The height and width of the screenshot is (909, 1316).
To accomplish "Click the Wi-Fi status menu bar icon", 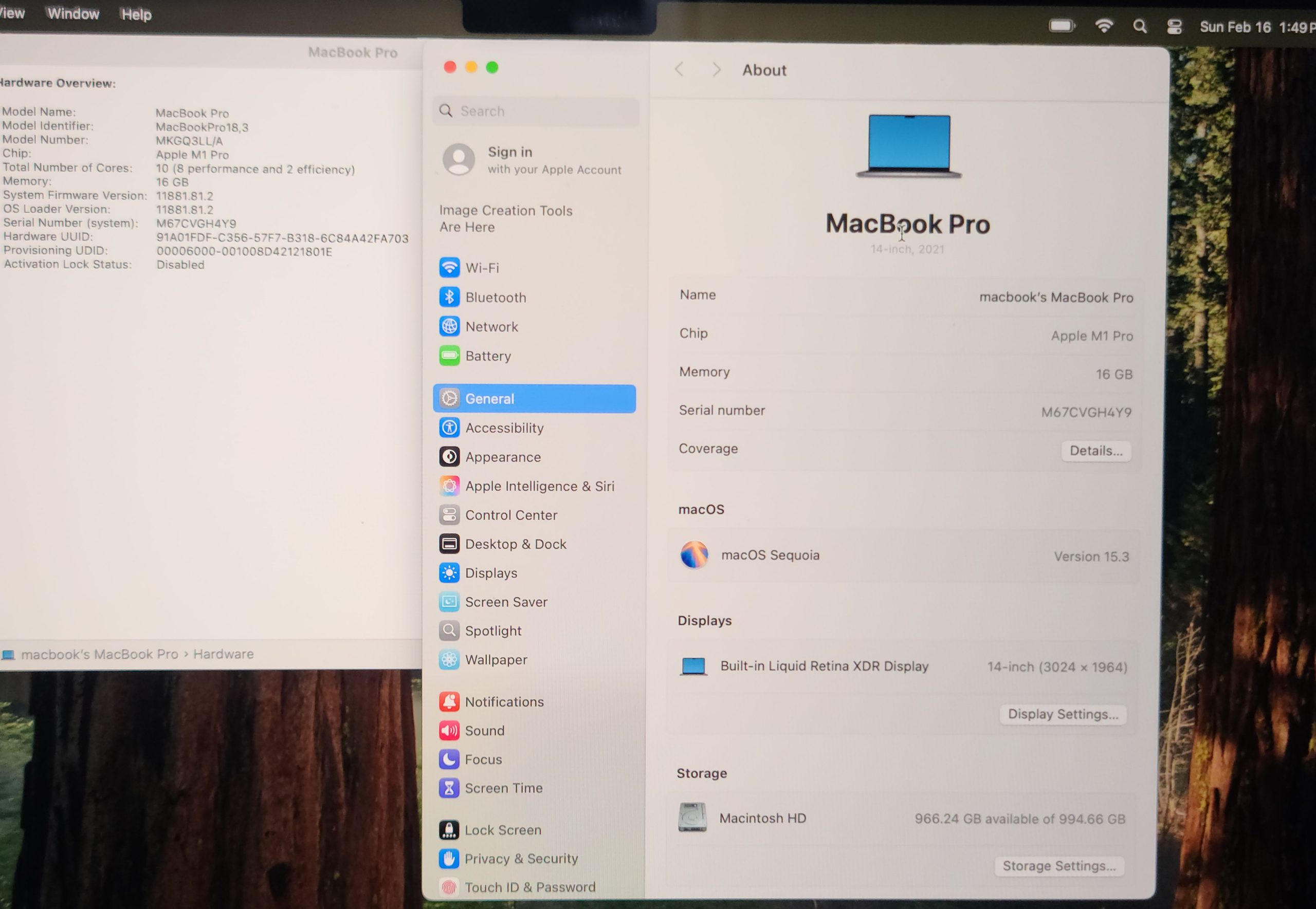I will click(1104, 26).
